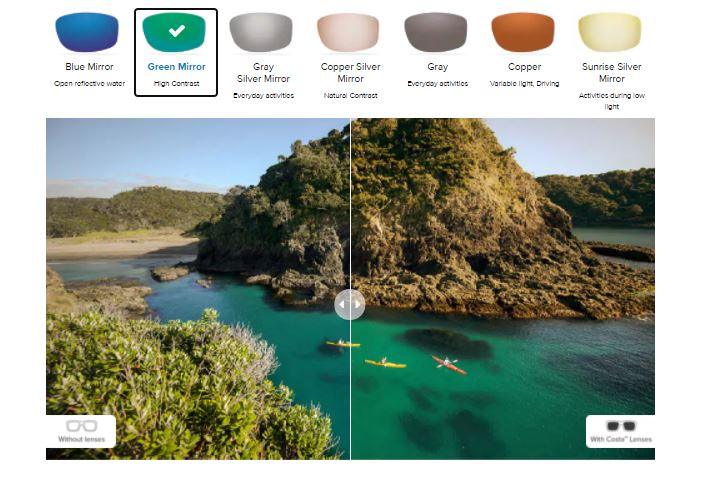Click the Copper label text
The width and height of the screenshot is (715, 483).
click(x=524, y=67)
